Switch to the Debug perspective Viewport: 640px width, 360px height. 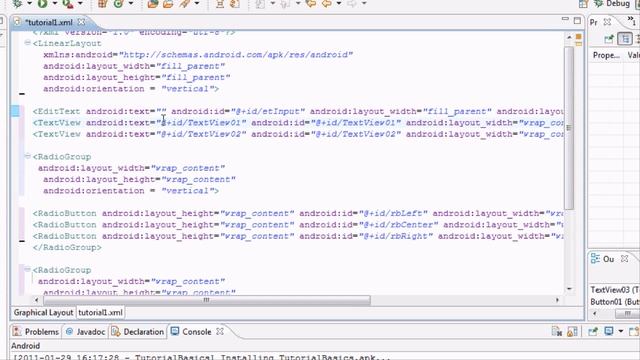[x=612, y=4]
